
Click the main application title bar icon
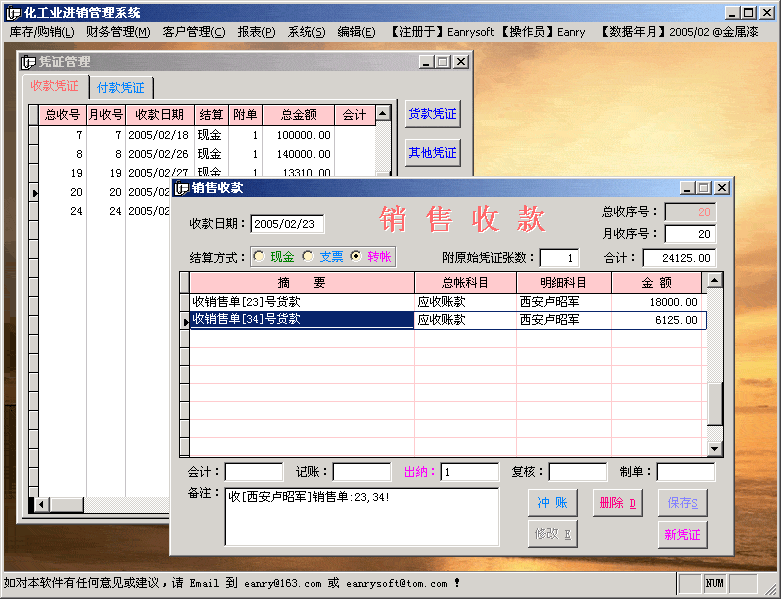click(x=13, y=12)
